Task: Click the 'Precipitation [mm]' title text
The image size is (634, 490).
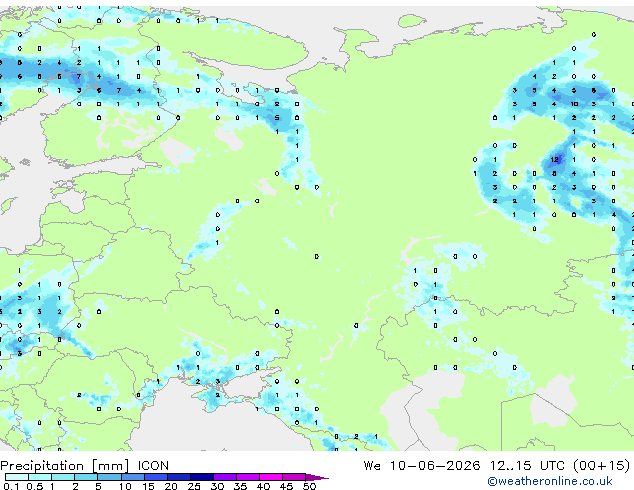Action: [65, 466]
